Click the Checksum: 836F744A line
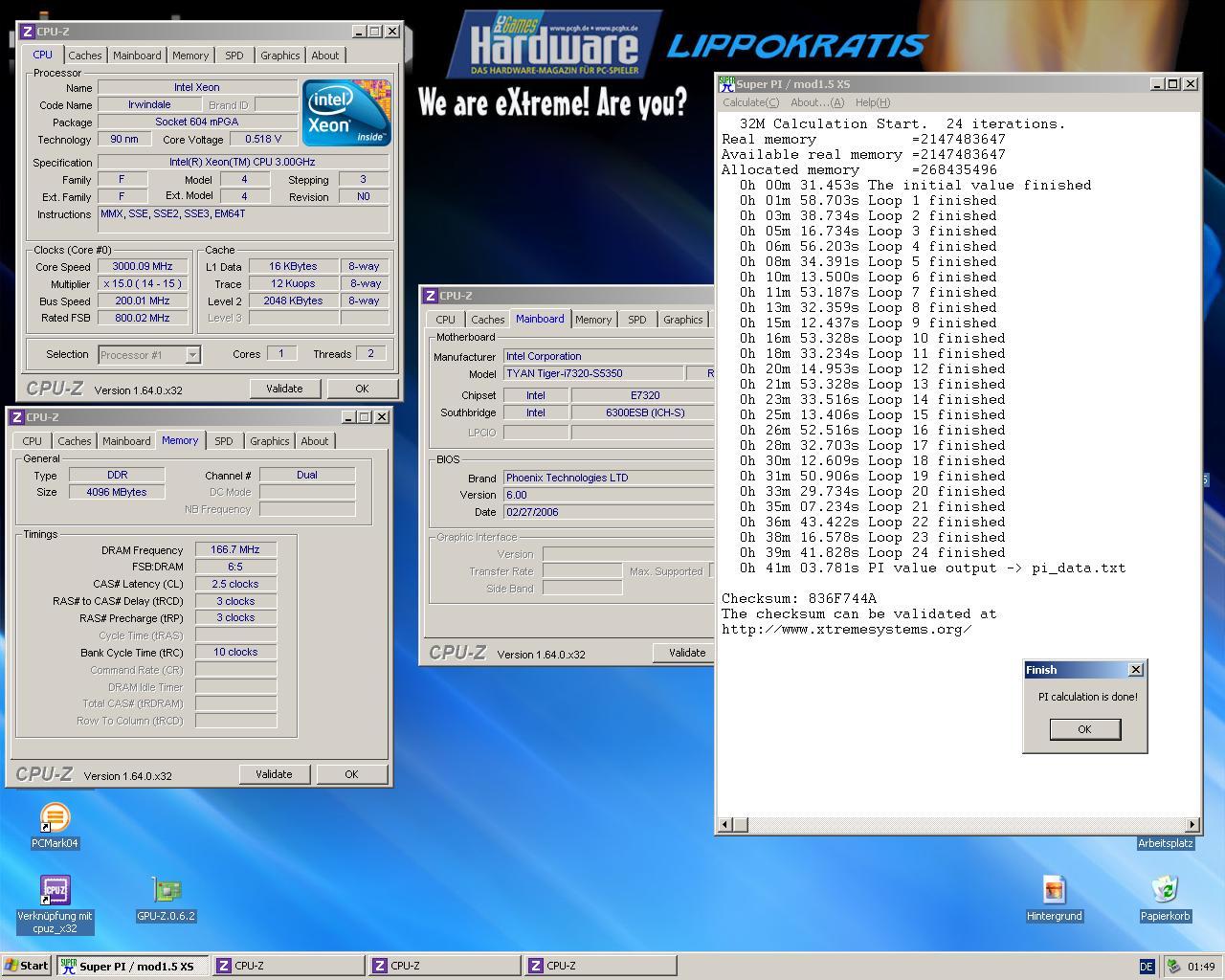 (x=799, y=599)
